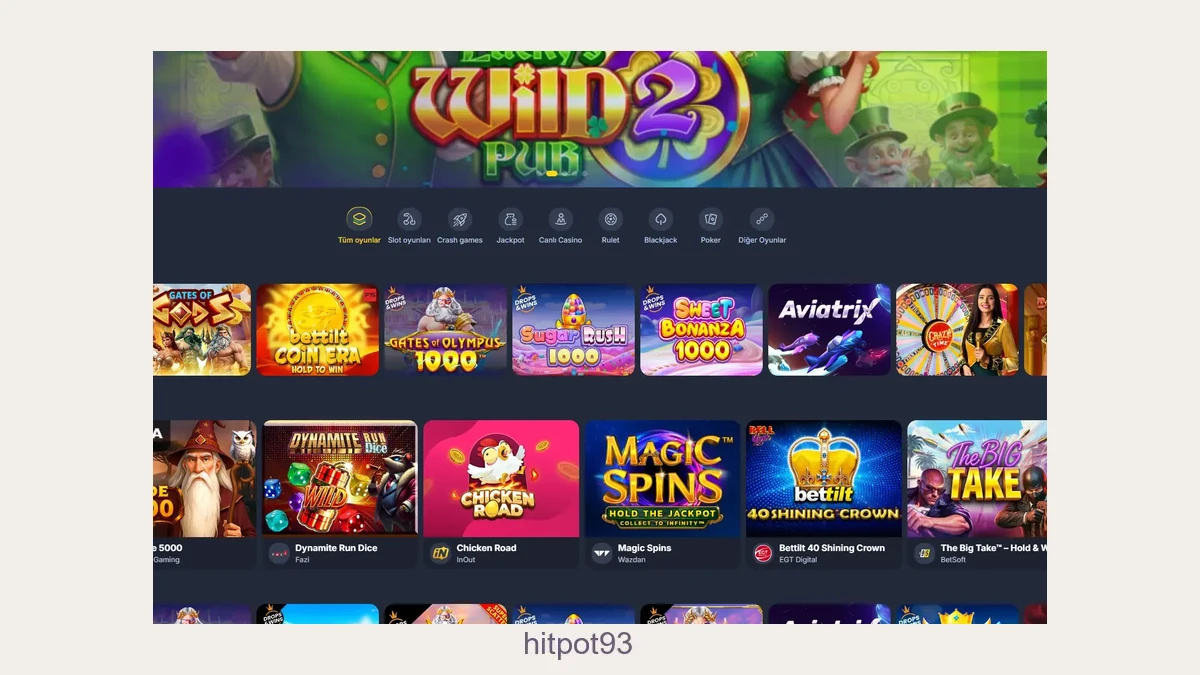Screen dimensions: 1200x675
Task: Open the Canlı Casino category icon
Action: (560, 219)
